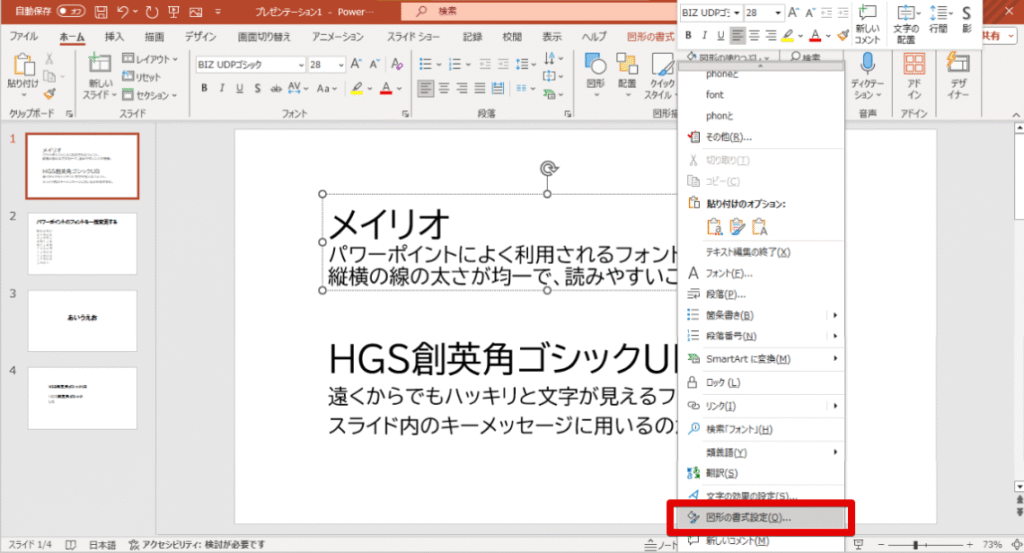Click the Format Painter brush in the mini toolbar
This screenshot has width=1024, height=553.
tap(843, 36)
